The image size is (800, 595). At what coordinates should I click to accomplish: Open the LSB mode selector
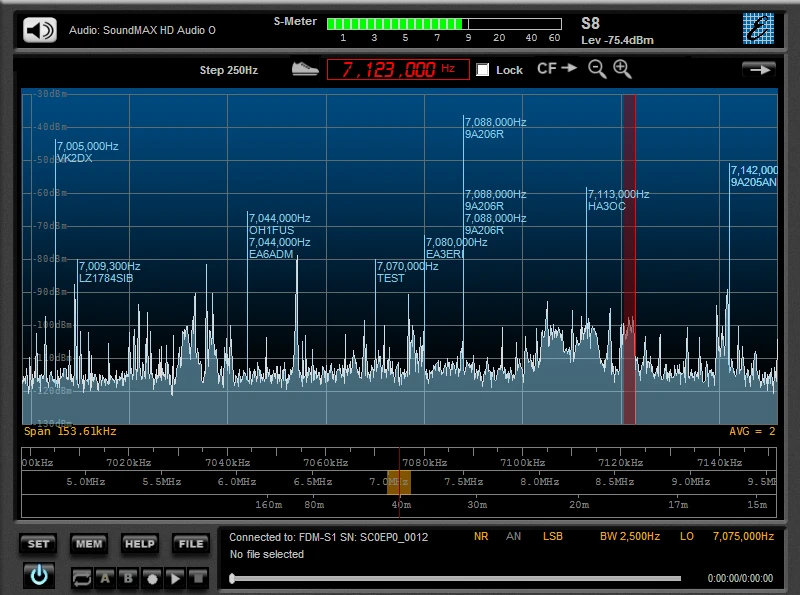(553, 537)
